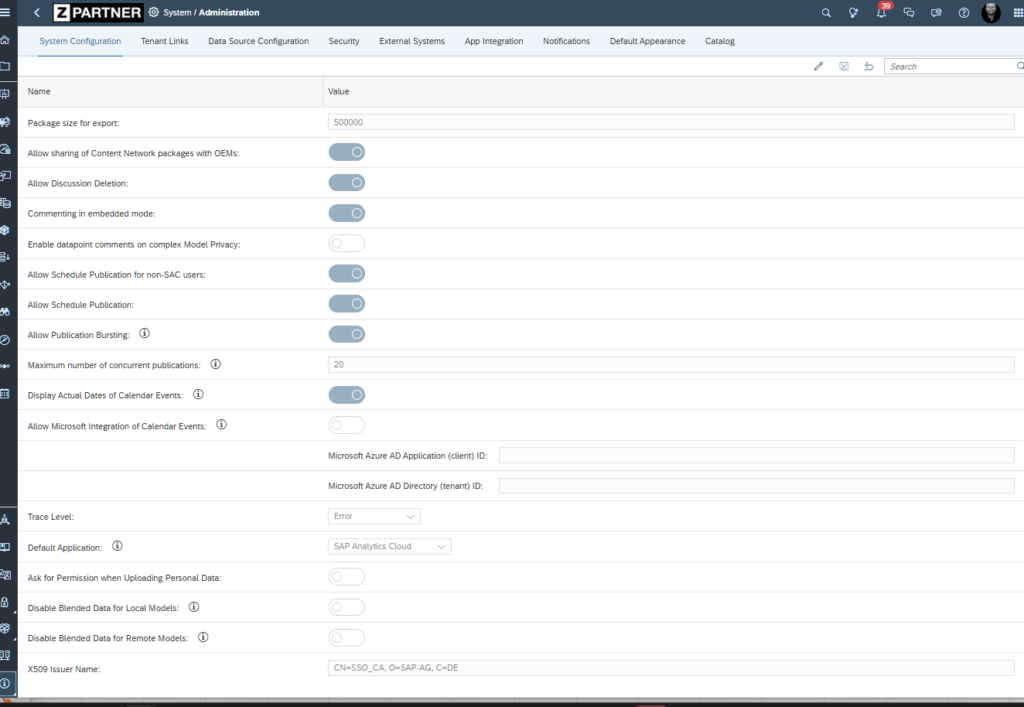Switch to the Security tab

(x=344, y=41)
